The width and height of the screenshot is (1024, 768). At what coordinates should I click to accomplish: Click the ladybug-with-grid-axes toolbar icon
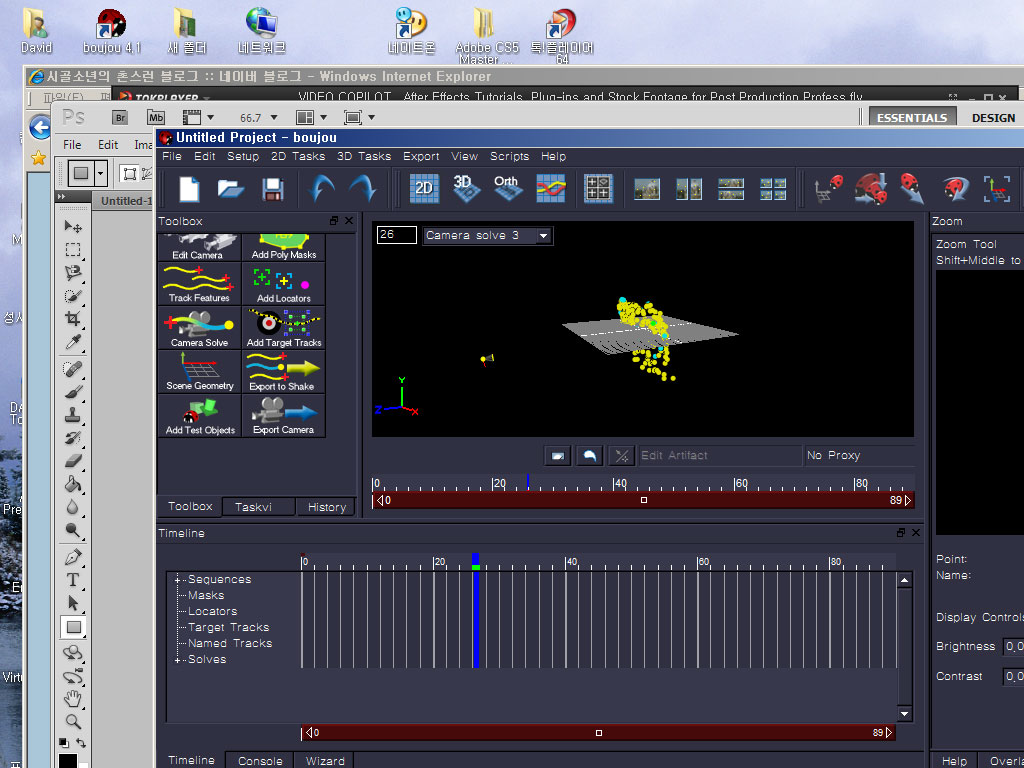(x=829, y=189)
